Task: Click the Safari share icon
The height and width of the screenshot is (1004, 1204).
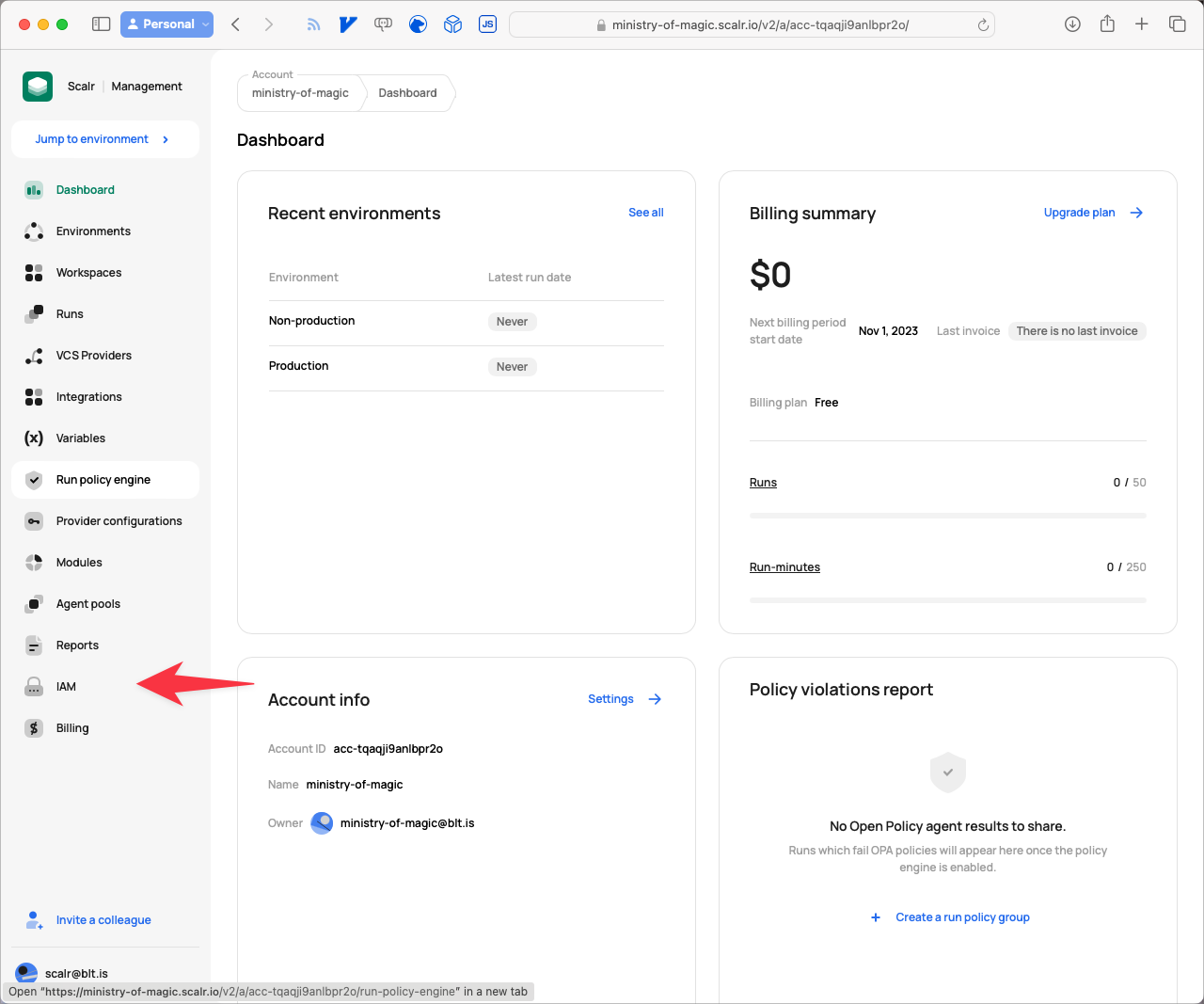Action: tap(1107, 24)
